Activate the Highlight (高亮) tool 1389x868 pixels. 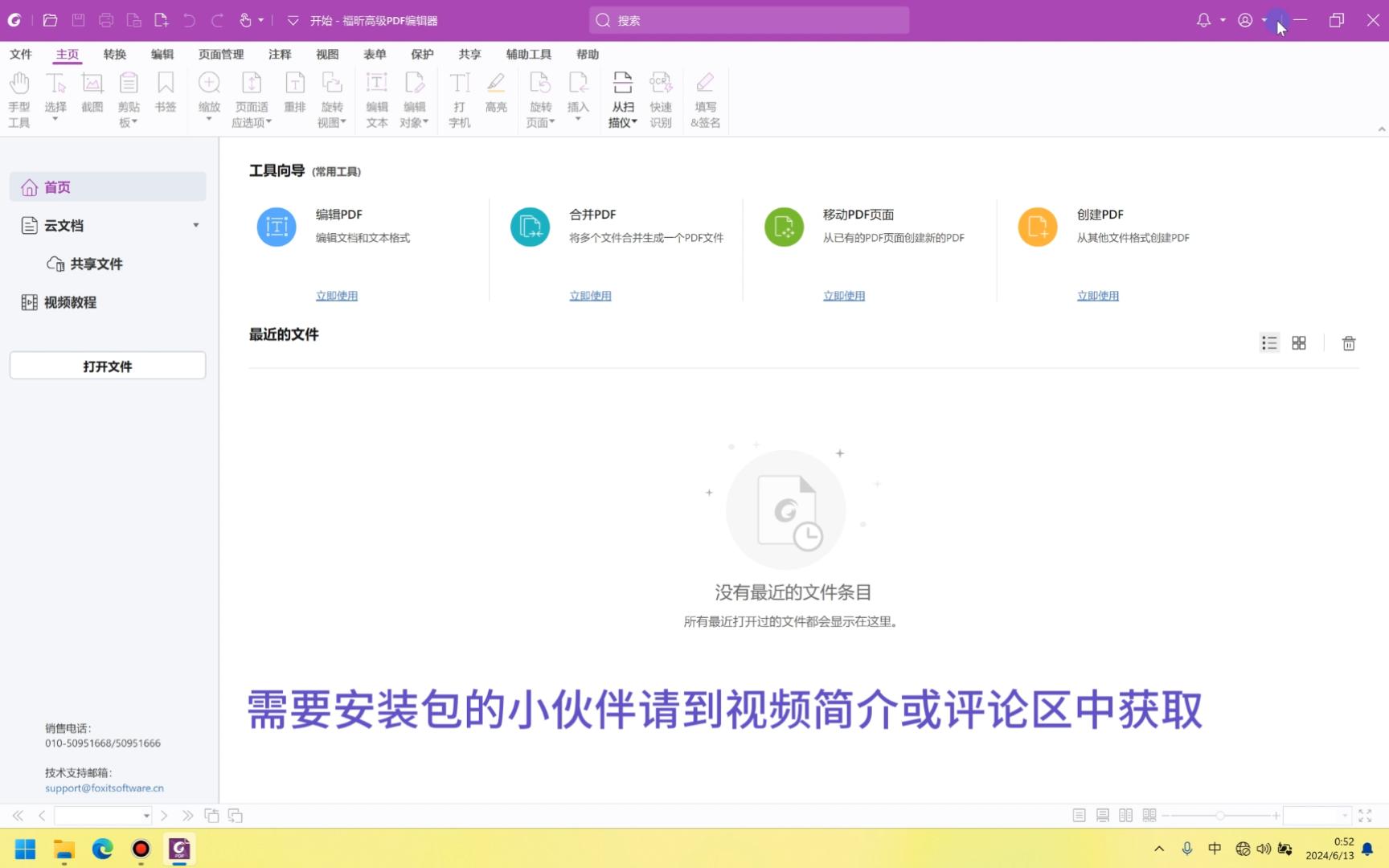coord(496,92)
